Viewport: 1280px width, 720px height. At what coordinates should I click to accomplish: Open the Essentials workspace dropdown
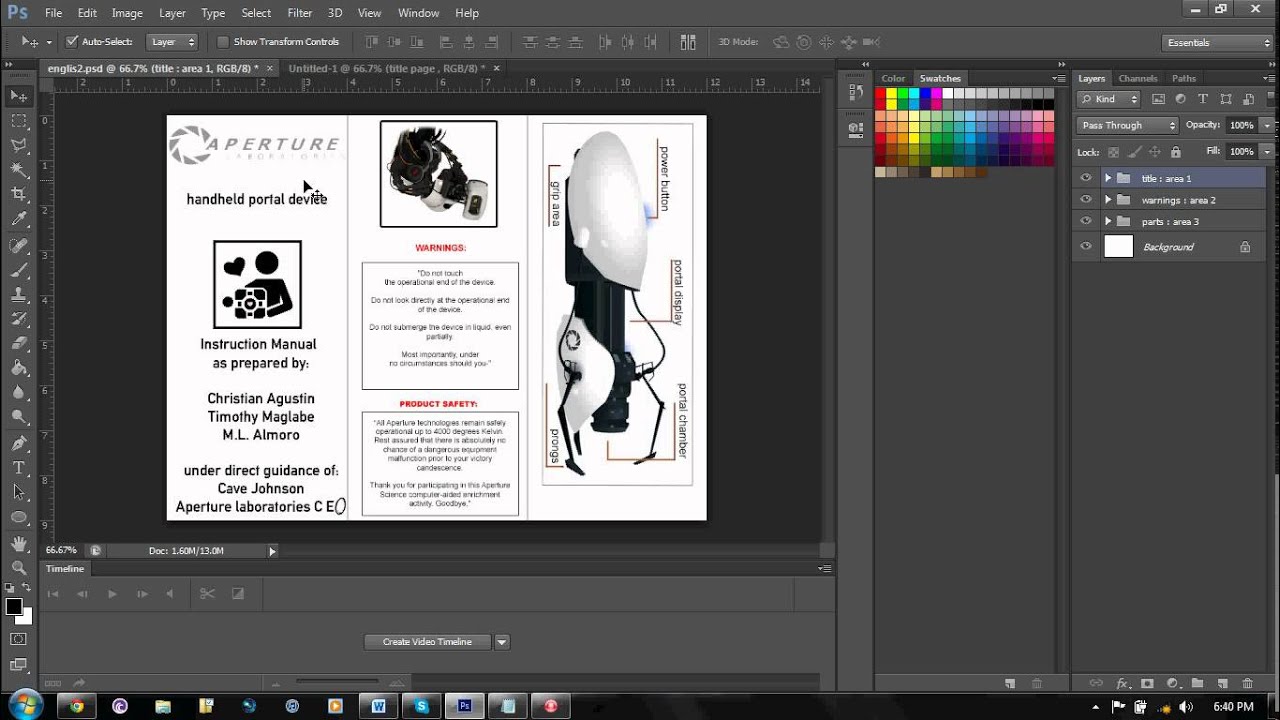click(1218, 42)
